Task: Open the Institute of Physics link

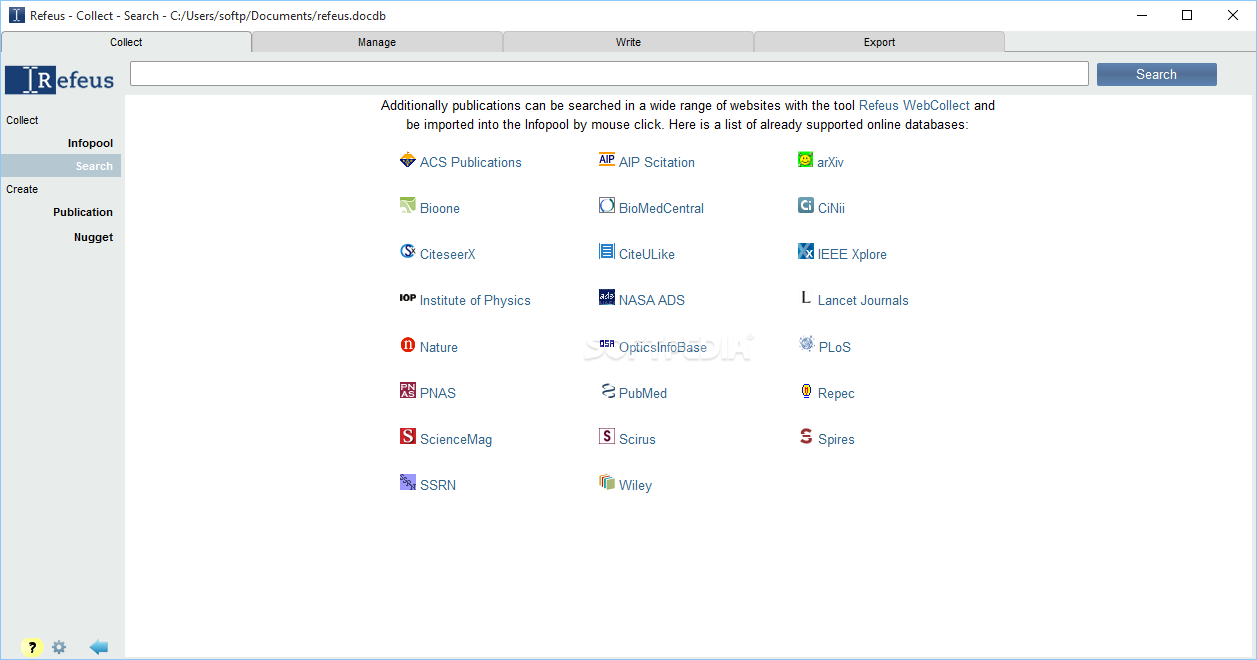Action: click(475, 300)
